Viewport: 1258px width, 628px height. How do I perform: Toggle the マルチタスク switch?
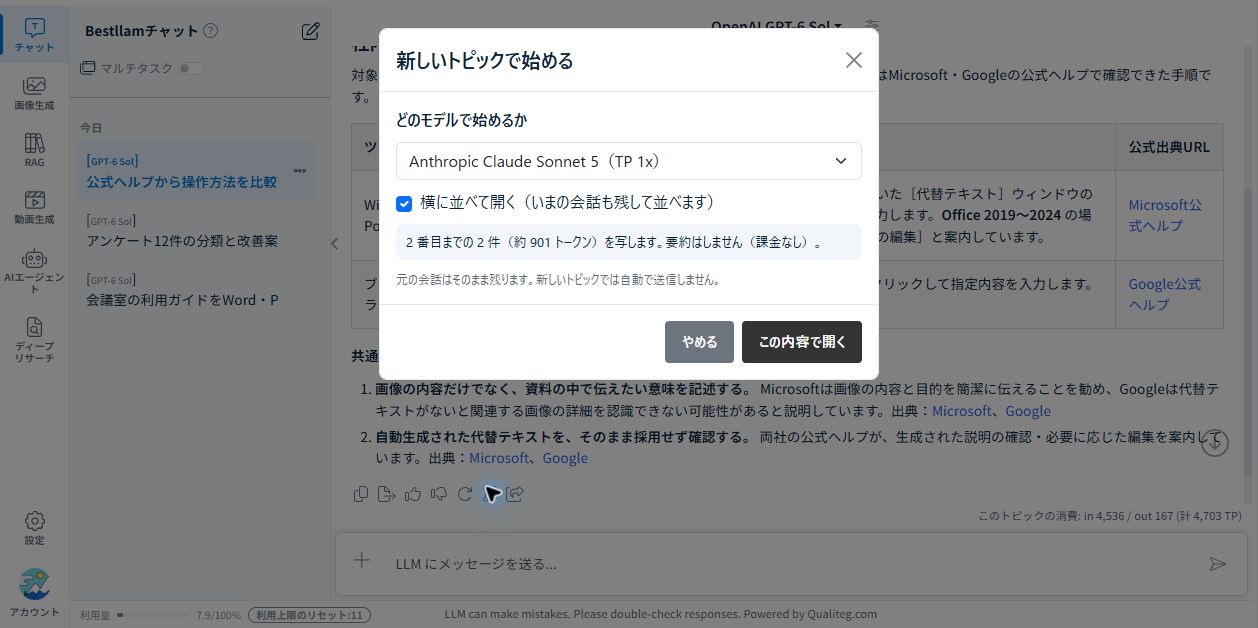click(191, 68)
